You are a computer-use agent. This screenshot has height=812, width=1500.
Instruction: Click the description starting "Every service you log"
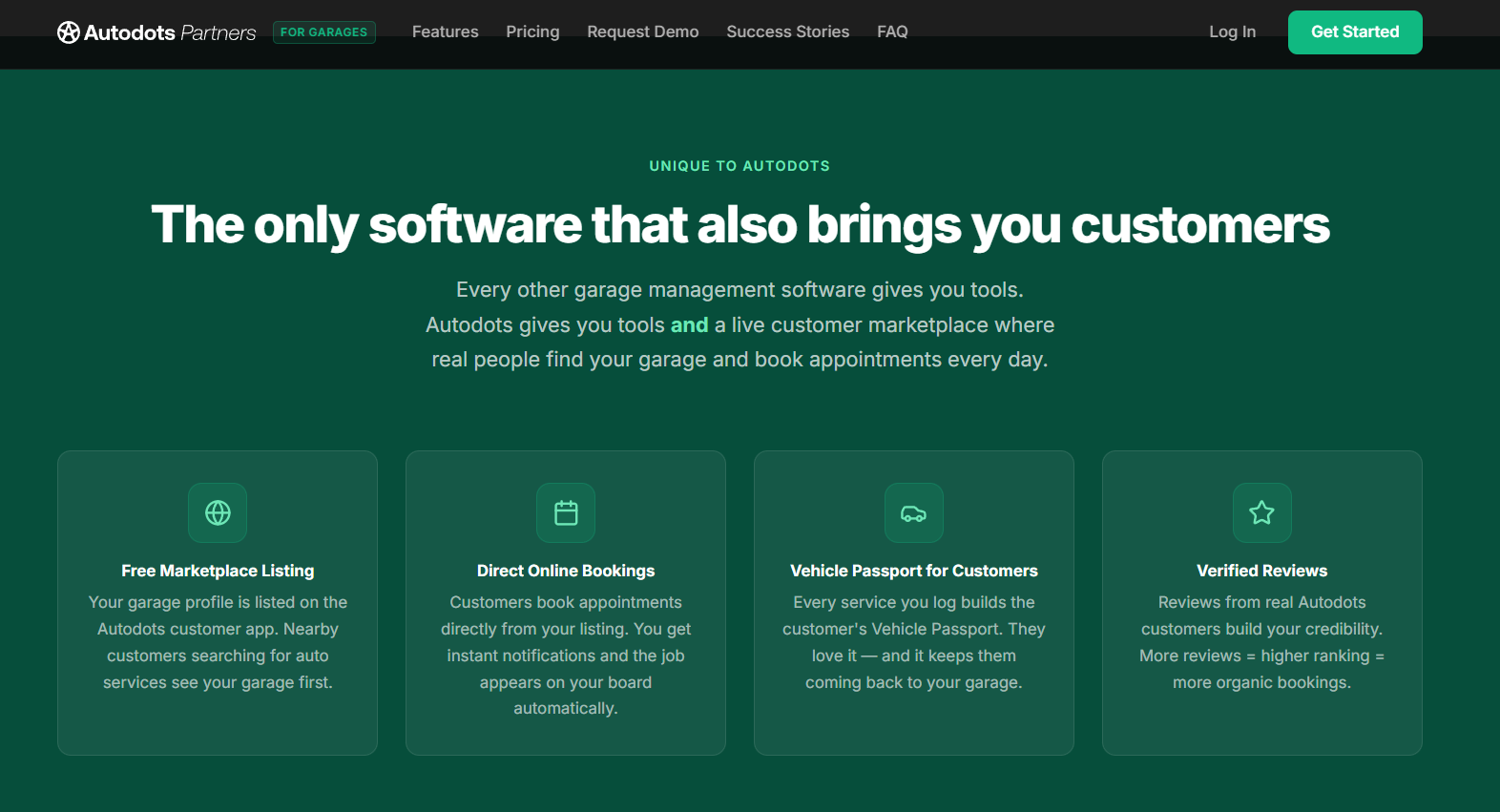pos(914,642)
